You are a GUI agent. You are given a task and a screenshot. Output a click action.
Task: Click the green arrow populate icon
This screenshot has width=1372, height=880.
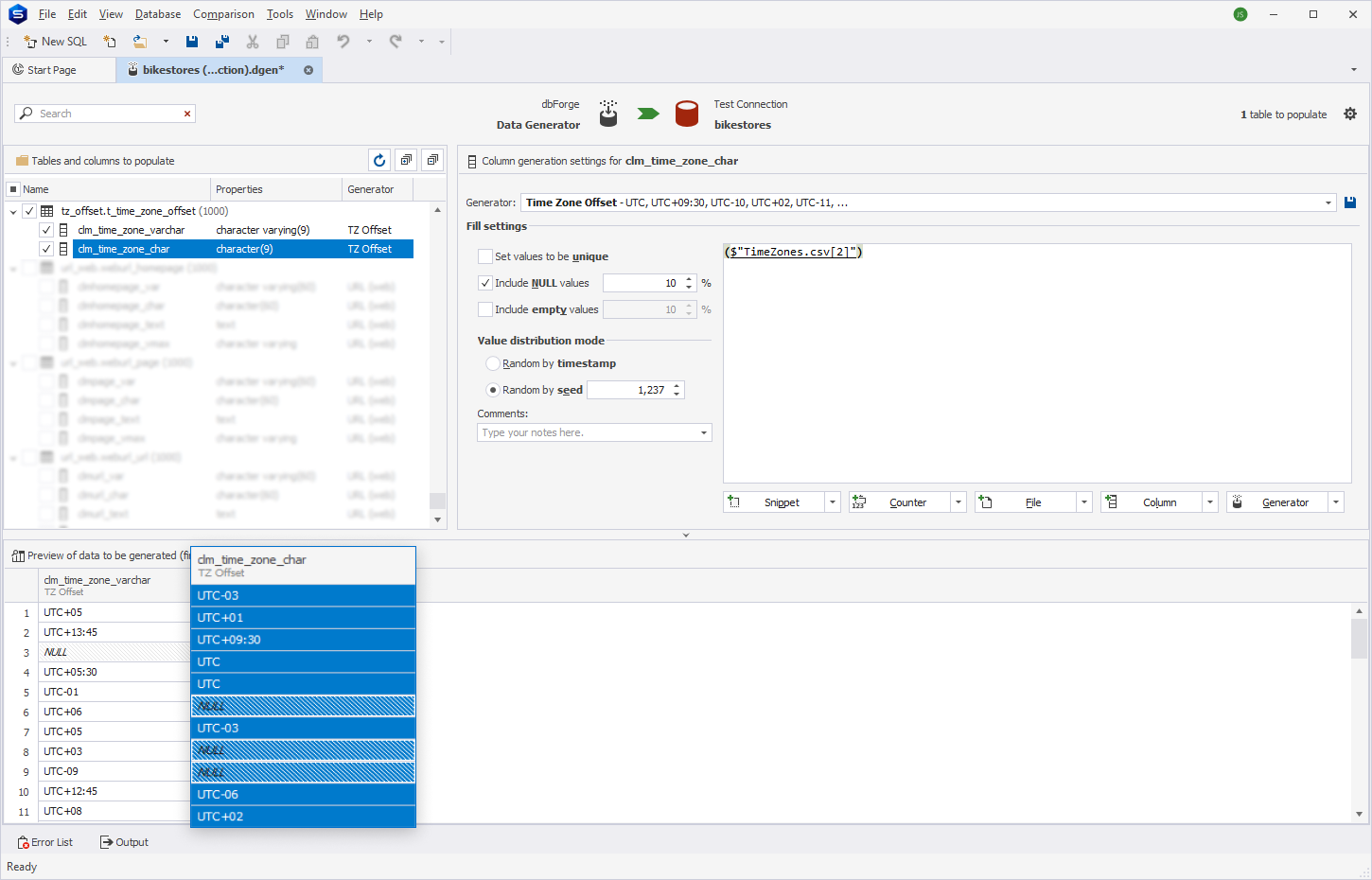pyautogui.click(x=648, y=114)
